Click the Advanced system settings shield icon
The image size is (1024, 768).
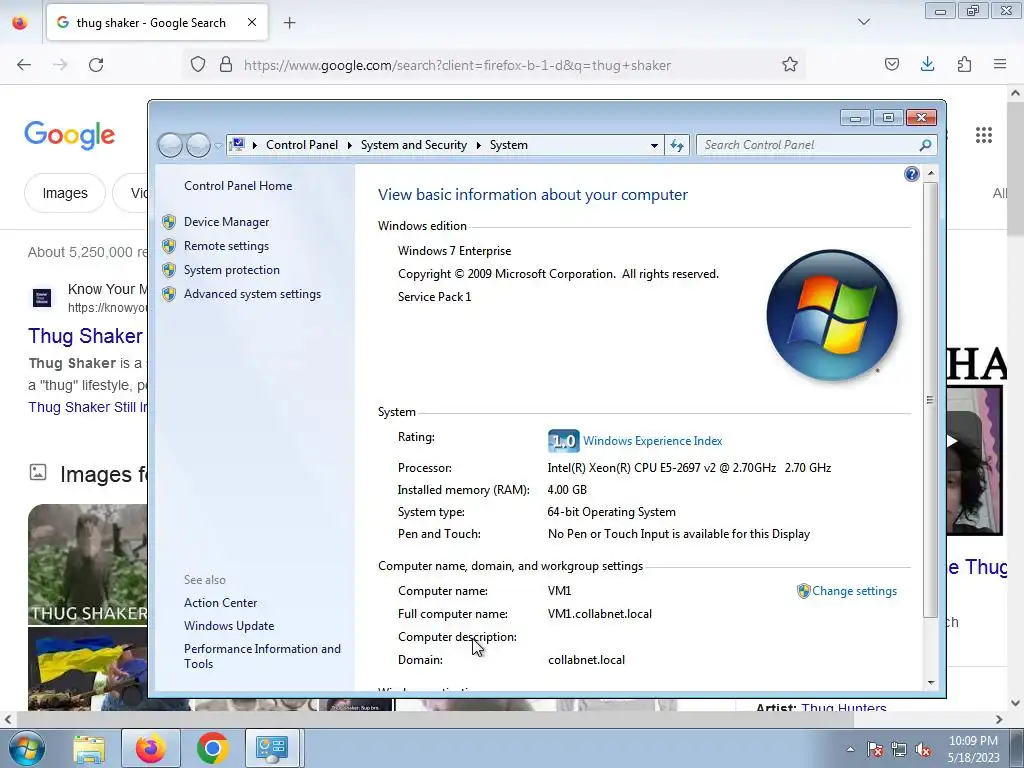click(169, 295)
